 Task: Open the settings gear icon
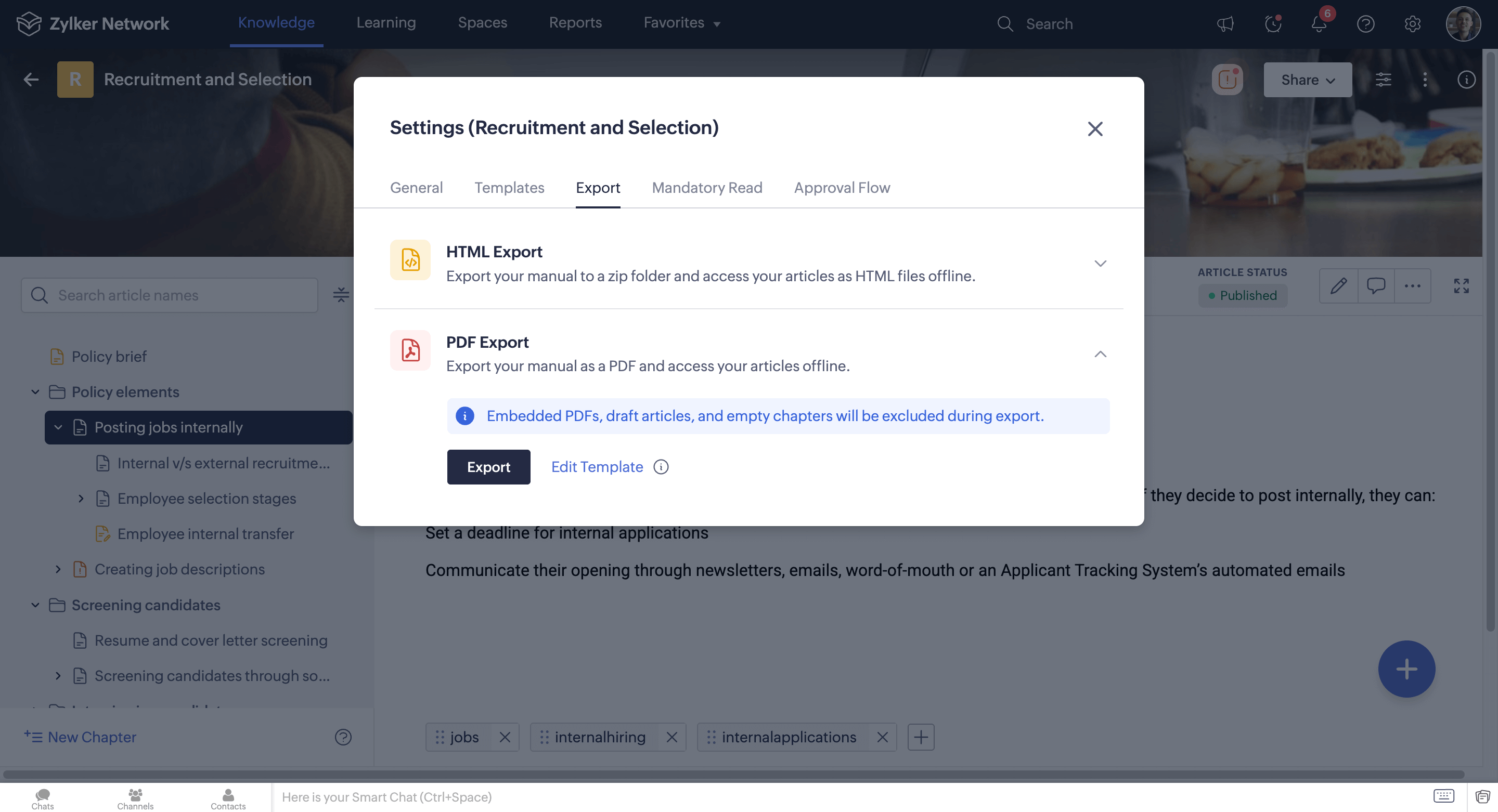[x=1412, y=24]
